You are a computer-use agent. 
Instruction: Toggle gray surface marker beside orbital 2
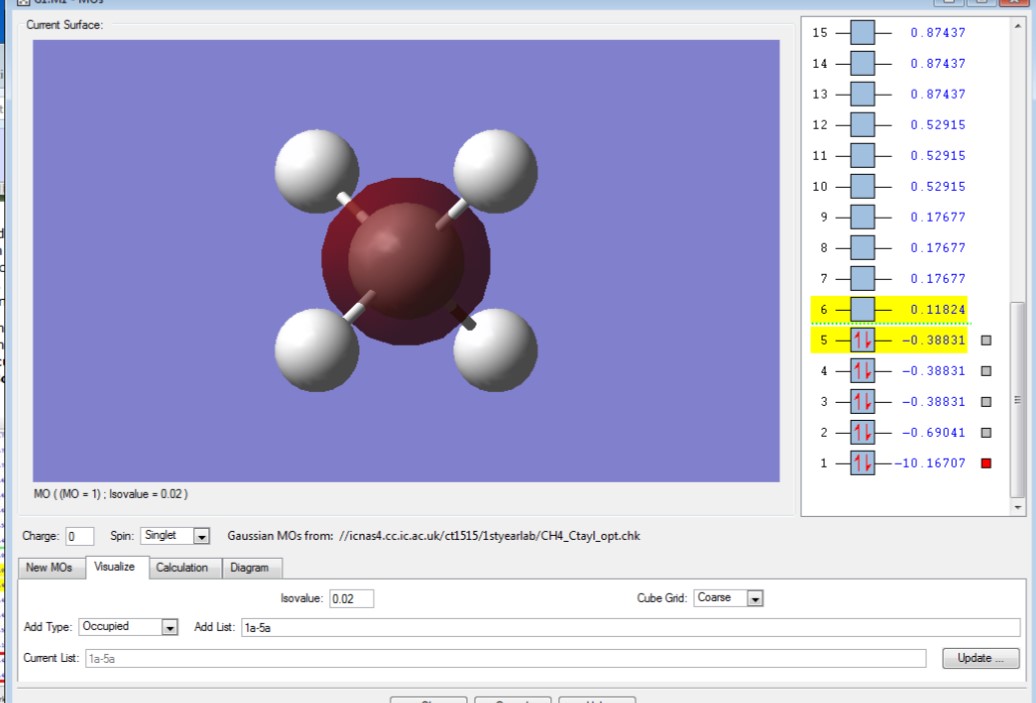(986, 433)
